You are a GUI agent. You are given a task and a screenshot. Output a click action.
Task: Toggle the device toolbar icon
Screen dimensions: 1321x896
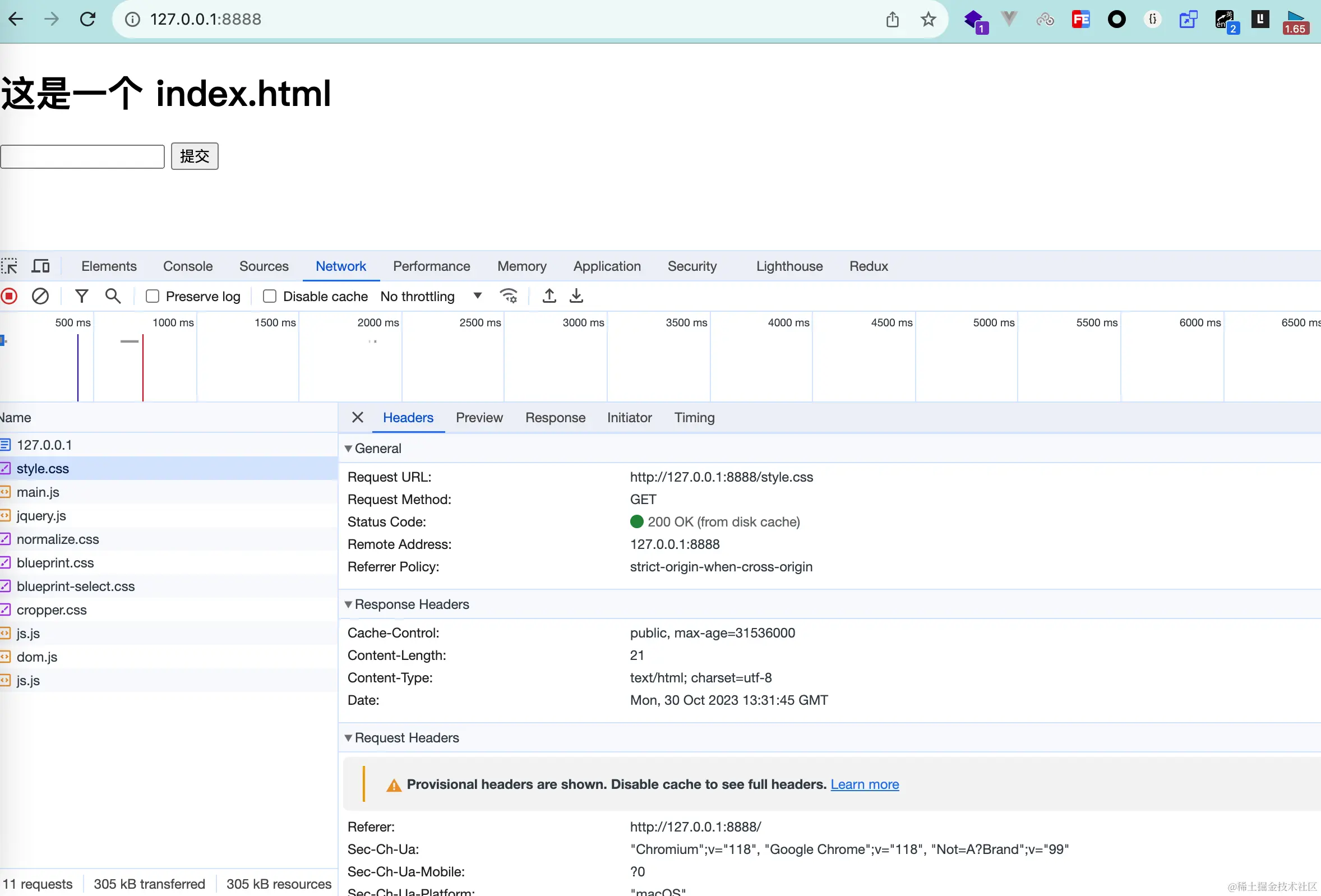pyautogui.click(x=40, y=266)
